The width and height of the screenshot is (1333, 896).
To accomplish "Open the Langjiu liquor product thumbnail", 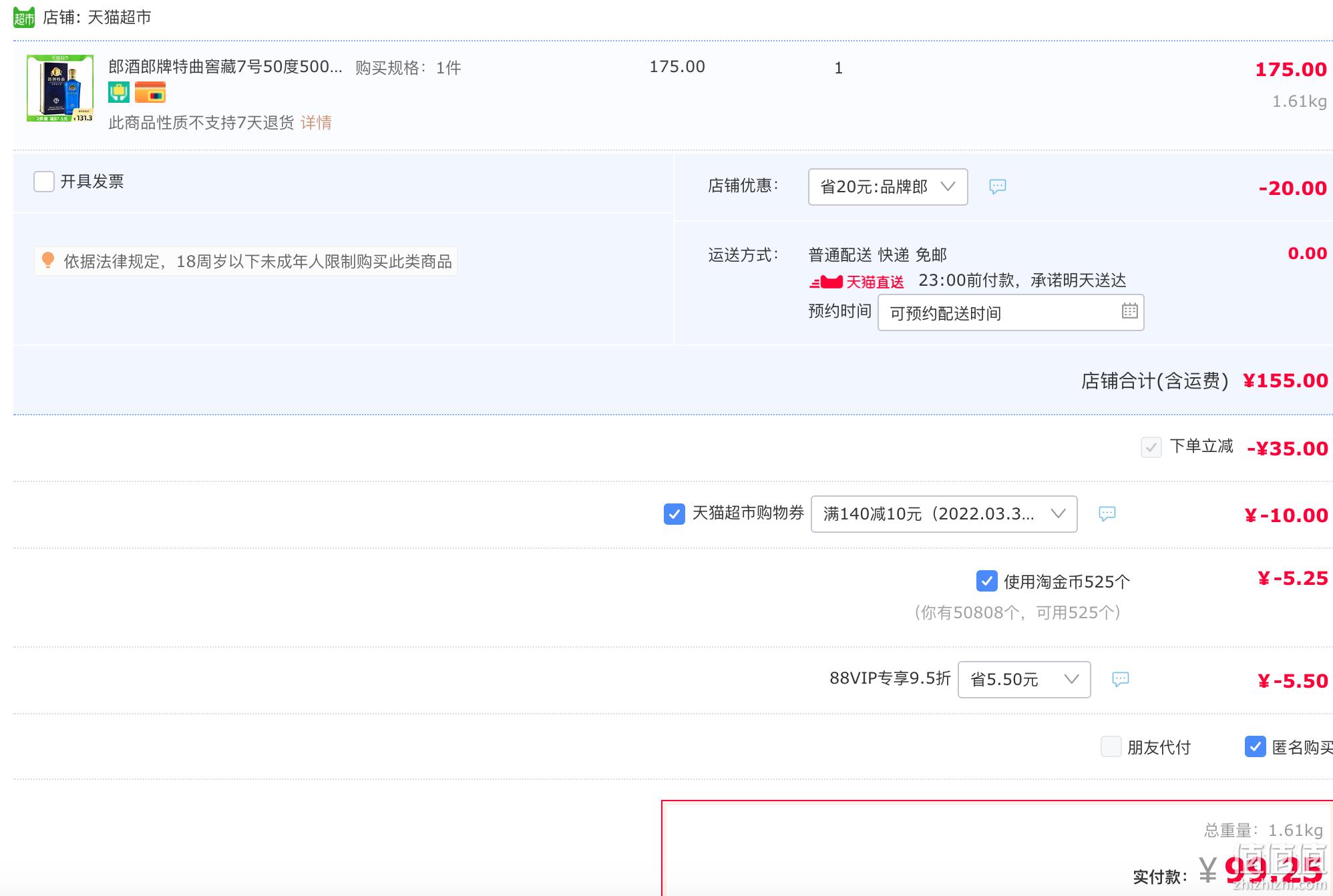I will point(60,88).
